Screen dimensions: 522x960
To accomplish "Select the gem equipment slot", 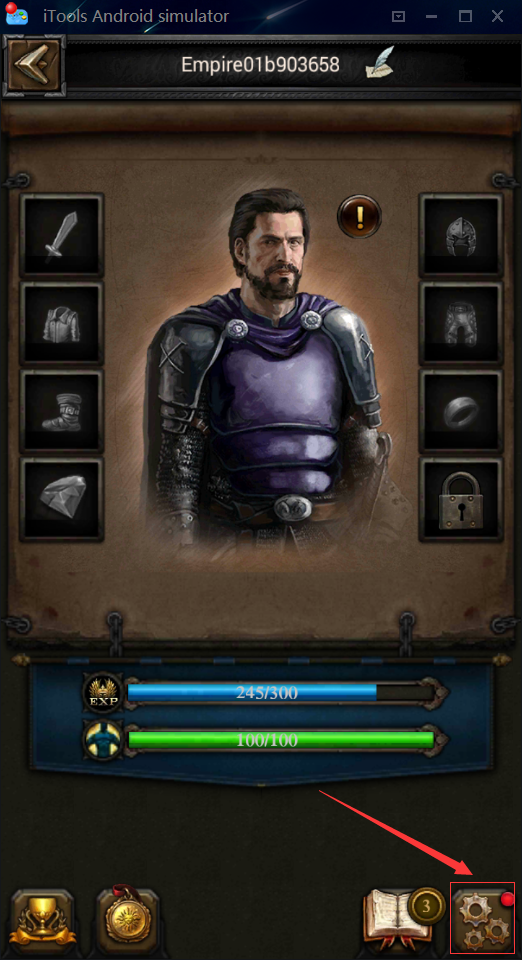I will (61, 499).
